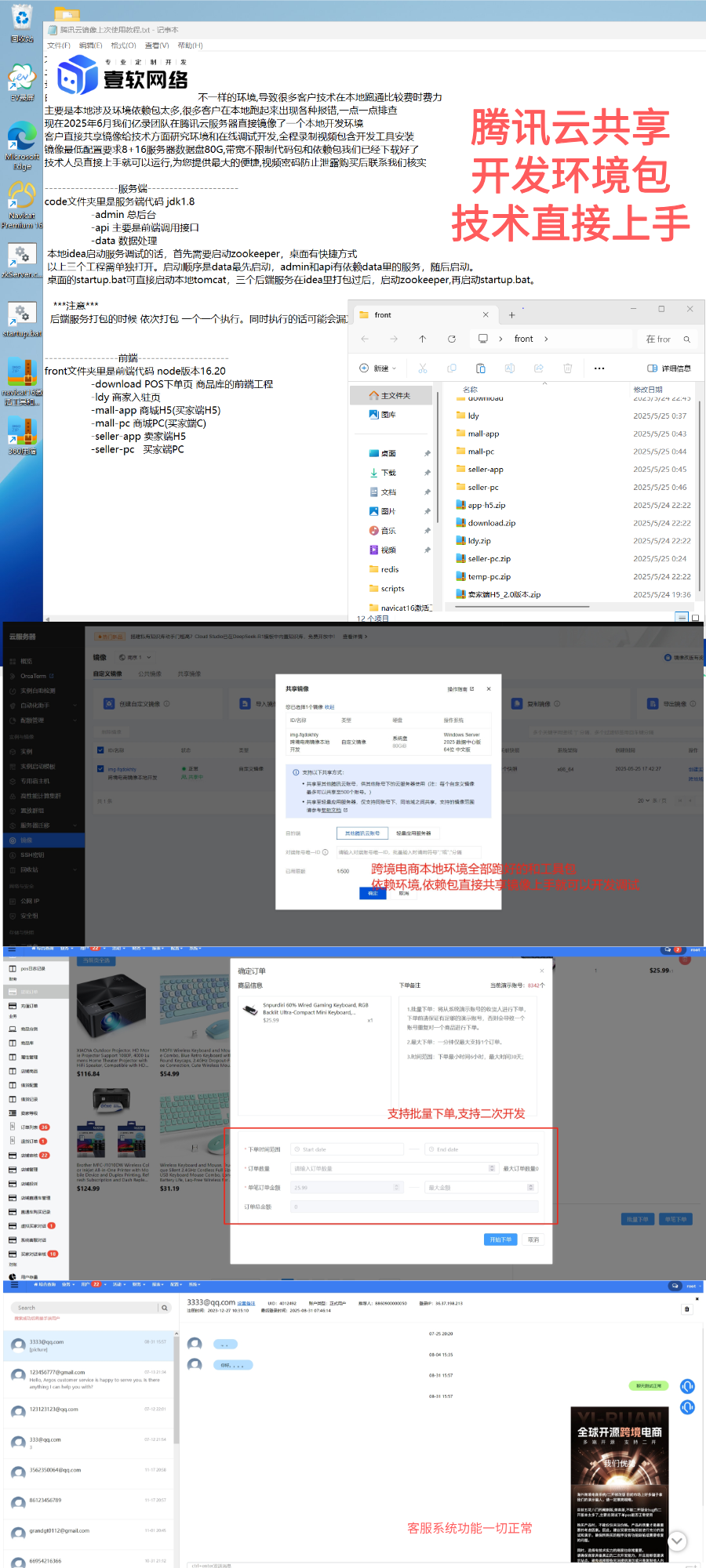Open the 20 条/页 page size dropdown
The image size is (706, 1568).
click(645, 800)
